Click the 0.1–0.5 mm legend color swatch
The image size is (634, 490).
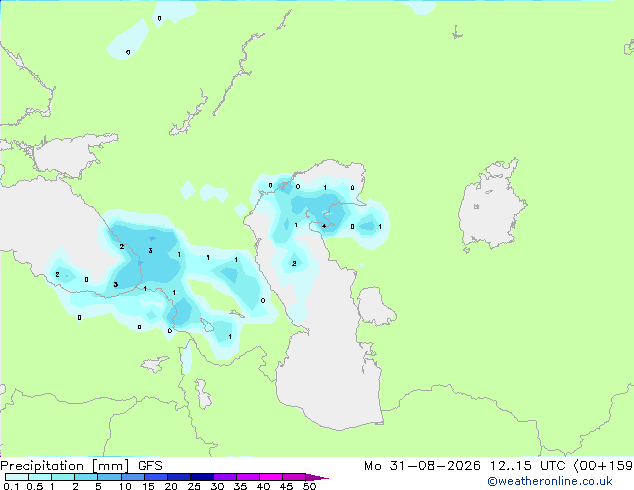point(17,477)
